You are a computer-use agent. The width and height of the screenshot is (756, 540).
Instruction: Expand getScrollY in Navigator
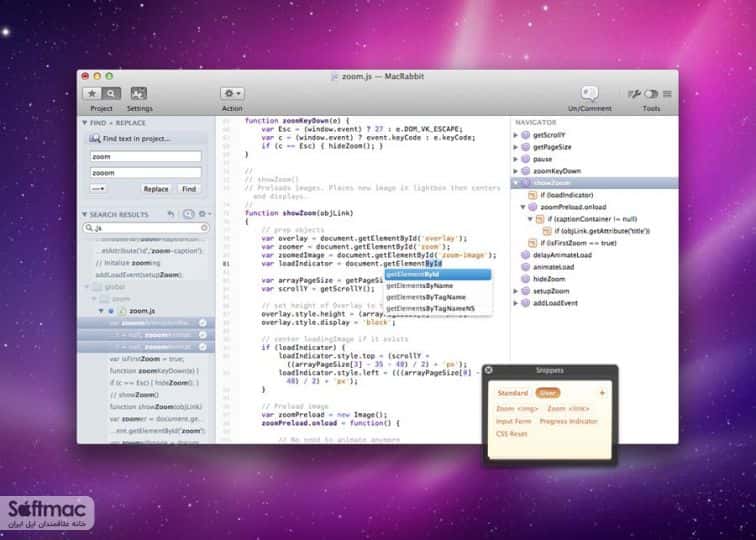(x=515, y=135)
